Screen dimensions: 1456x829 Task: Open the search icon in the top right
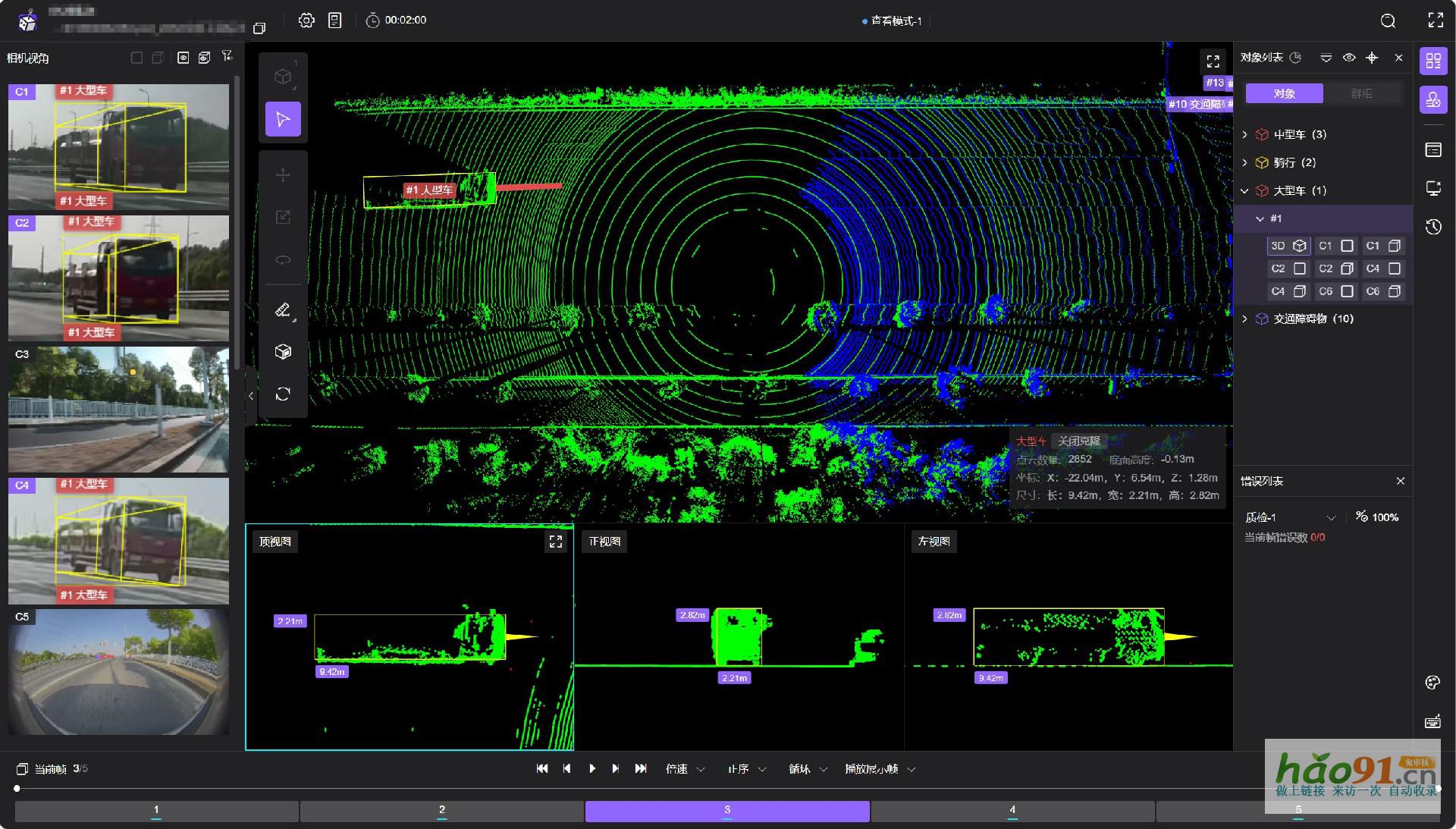(x=1388, y=20)
